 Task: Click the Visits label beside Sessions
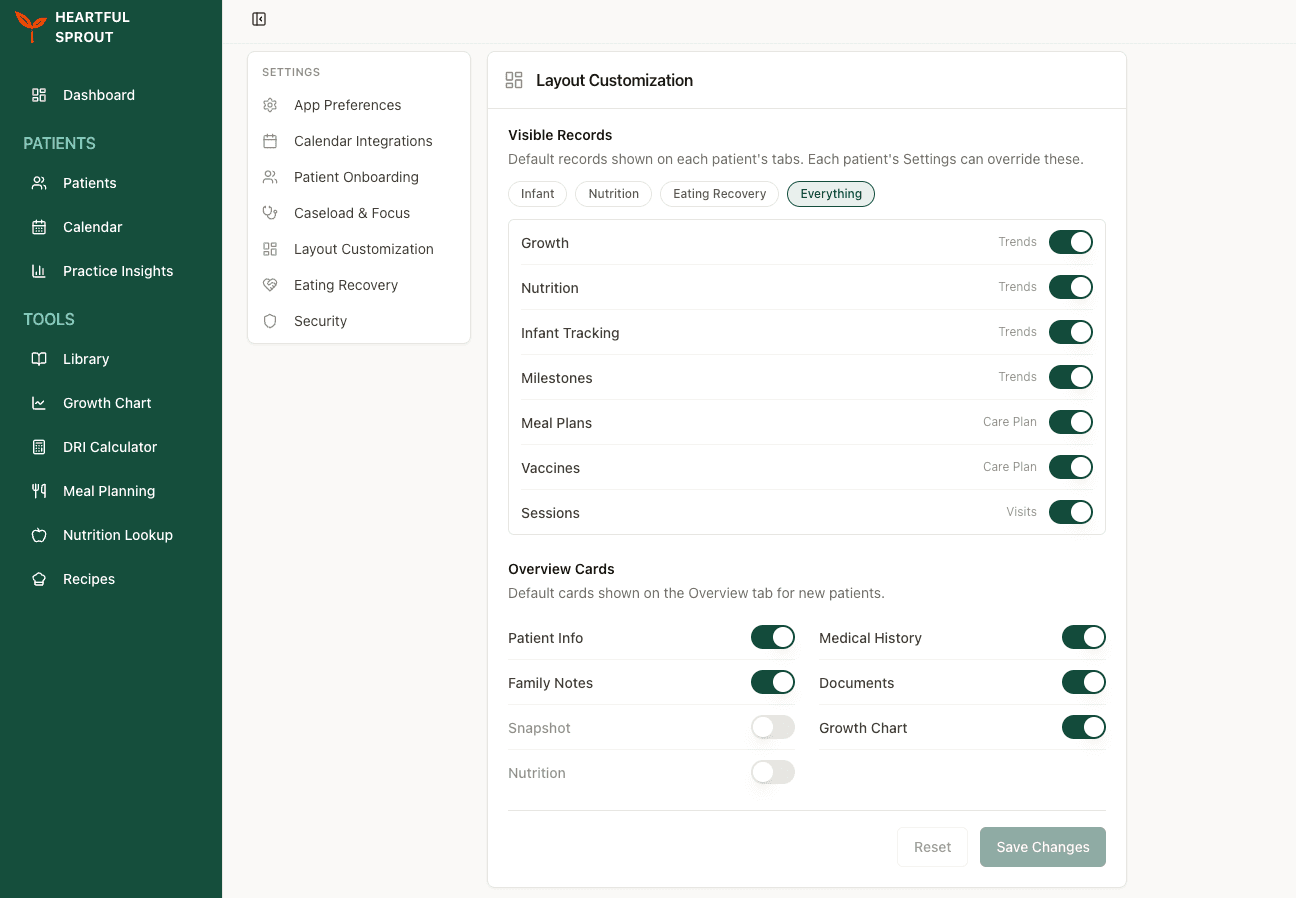(x=1022, y=512)
